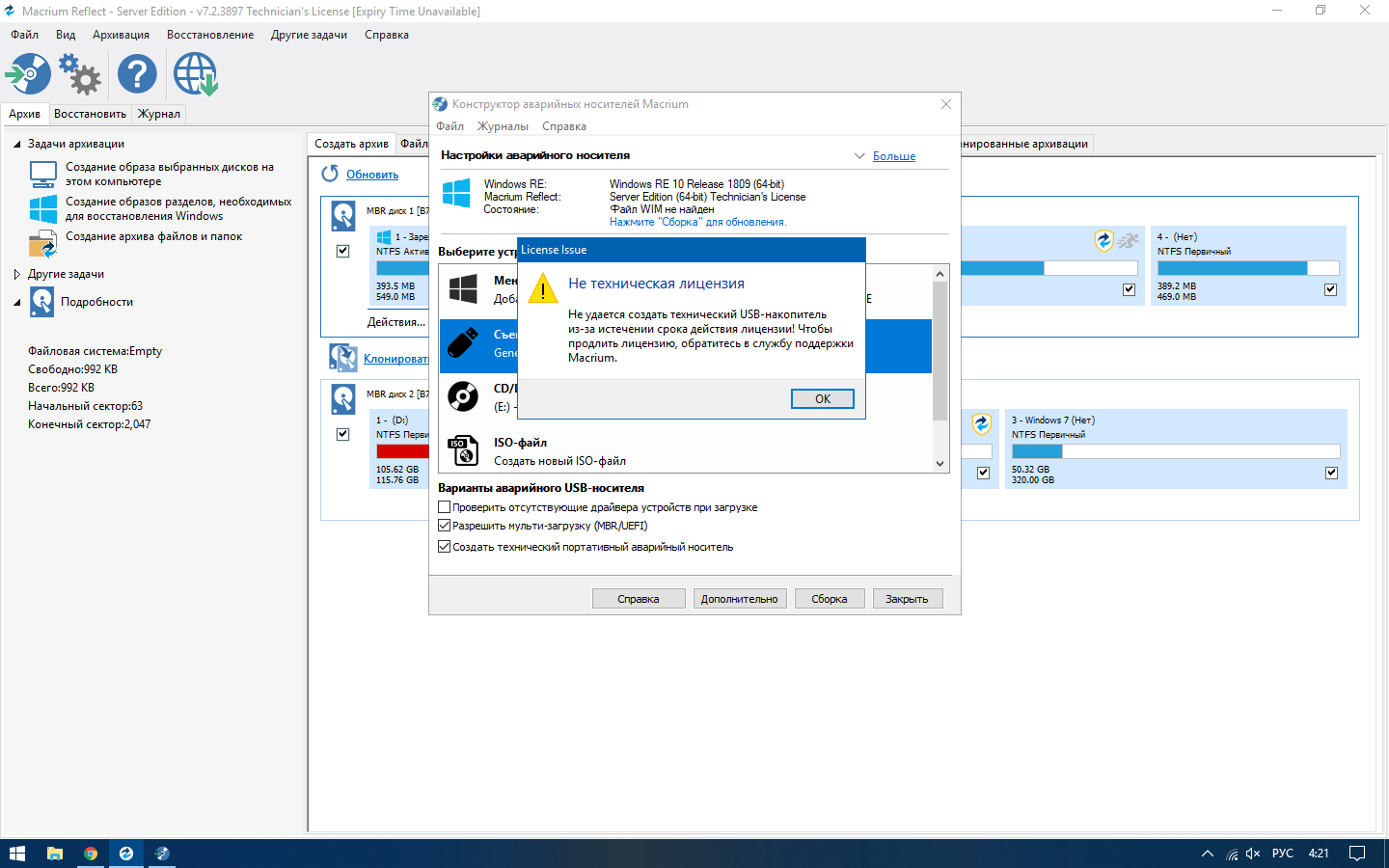Open settings gears toolbar icon

(80, 74)
